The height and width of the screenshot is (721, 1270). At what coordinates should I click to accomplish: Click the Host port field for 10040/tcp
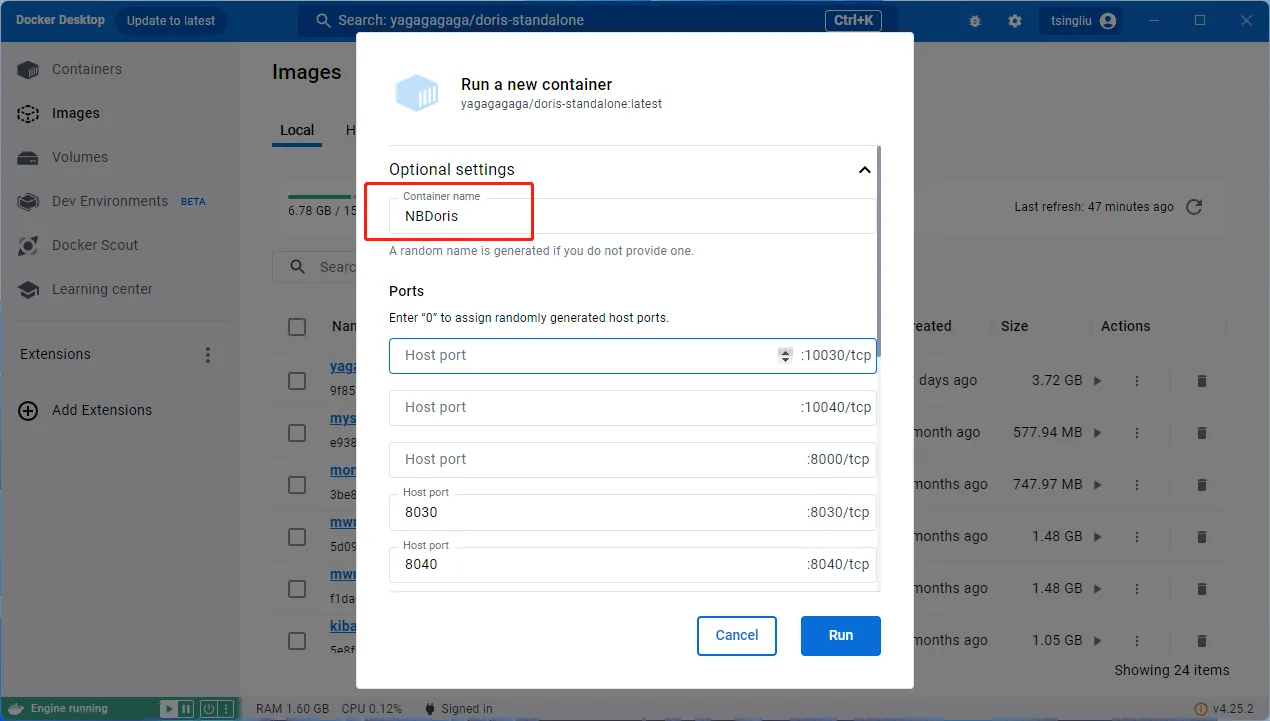[x=632, y=408]
